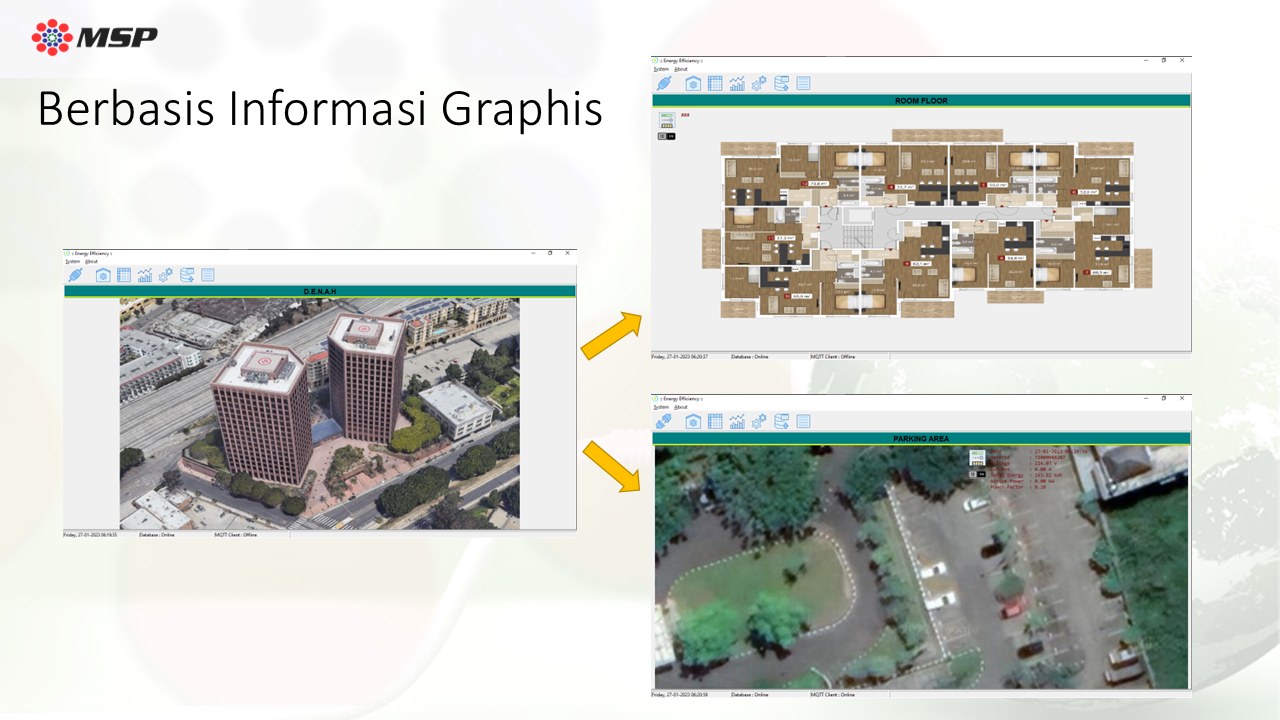Select the energy meter device icon in Room Floor
This screenshot has width=1280, height=720.
(667, 121)
